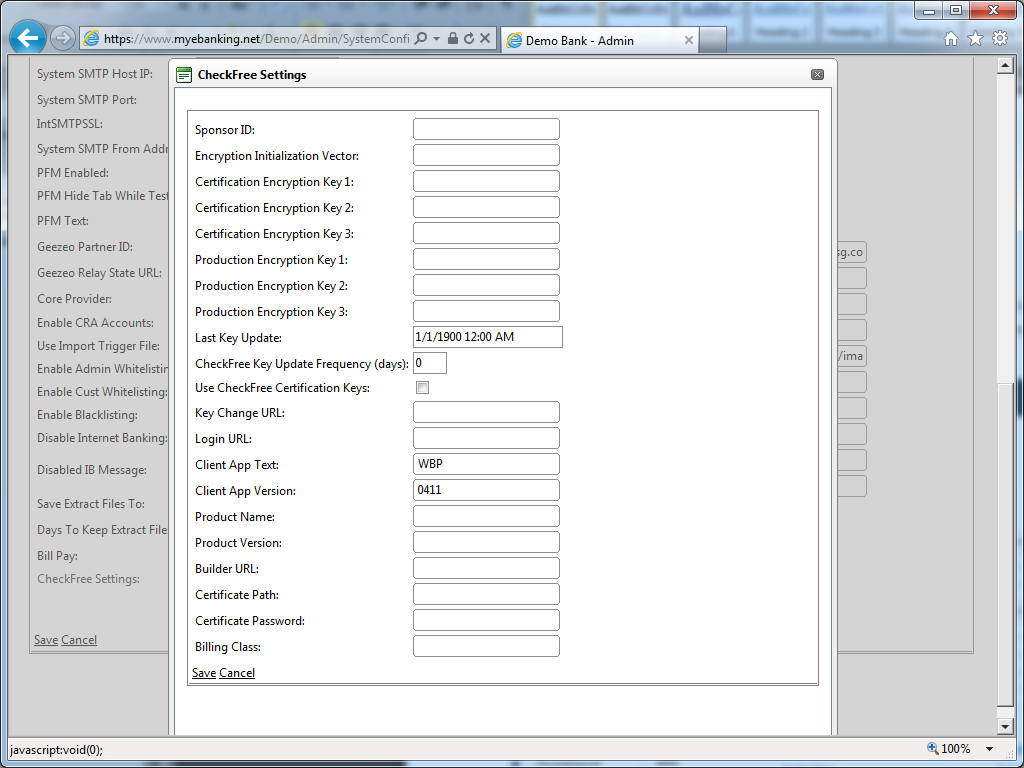The image size is (1024, 768).
Task: Toggle Use CheckFree Certification Keys checkbox
Action: point(422,388)
